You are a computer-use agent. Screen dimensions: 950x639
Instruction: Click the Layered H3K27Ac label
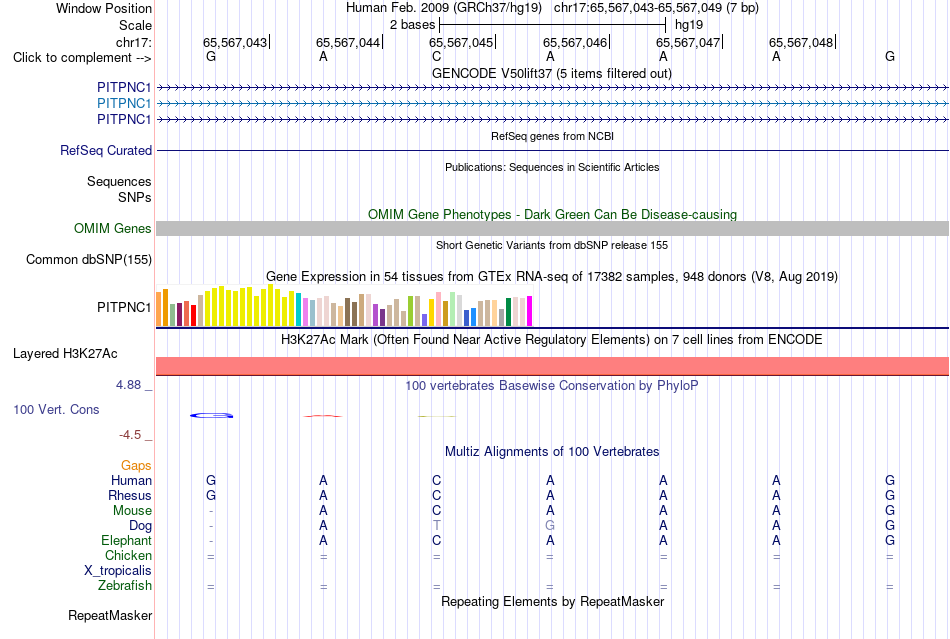[65, 354]
